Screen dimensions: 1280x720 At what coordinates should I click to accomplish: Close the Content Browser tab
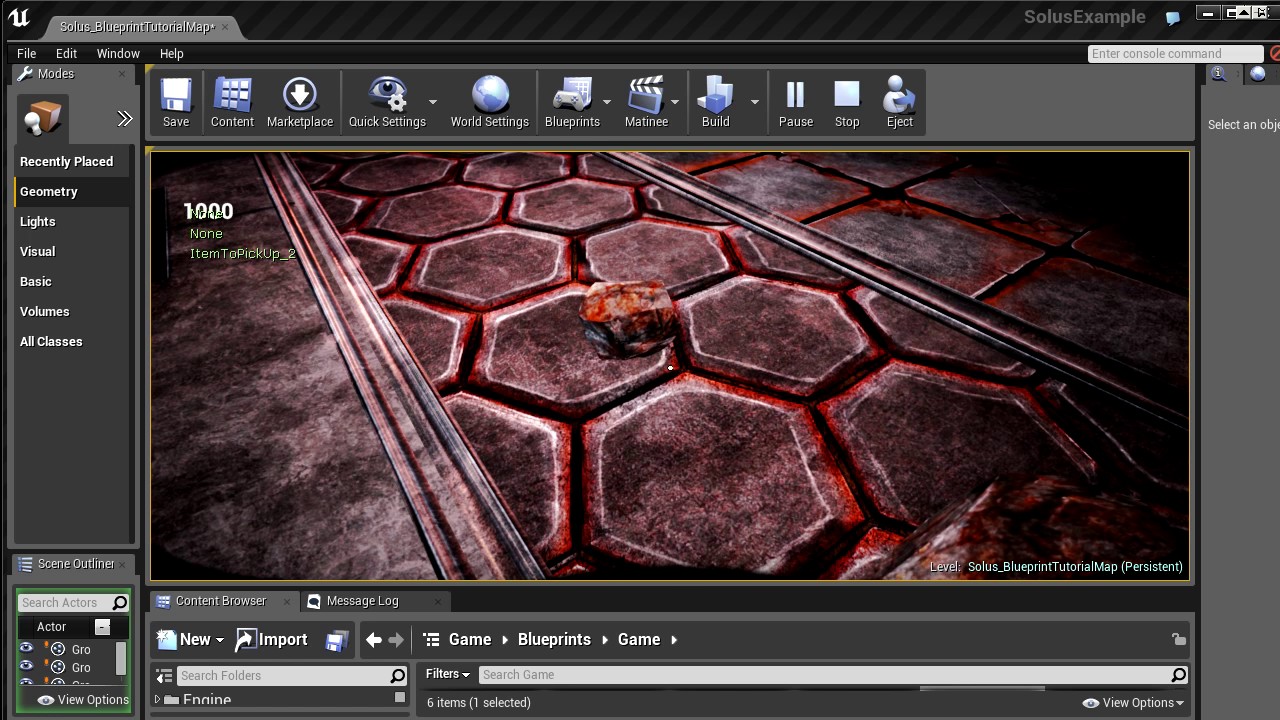click(287, 601)
